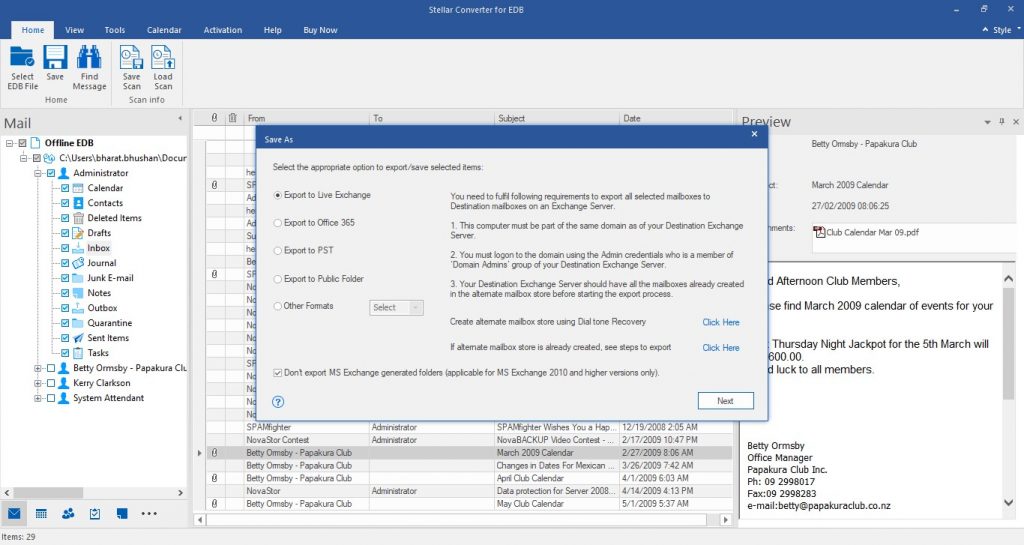Collapse the Administrator mailbox node
This screenshot has height=545, width=1024.
pyautogui.click(x=38, y=173)
